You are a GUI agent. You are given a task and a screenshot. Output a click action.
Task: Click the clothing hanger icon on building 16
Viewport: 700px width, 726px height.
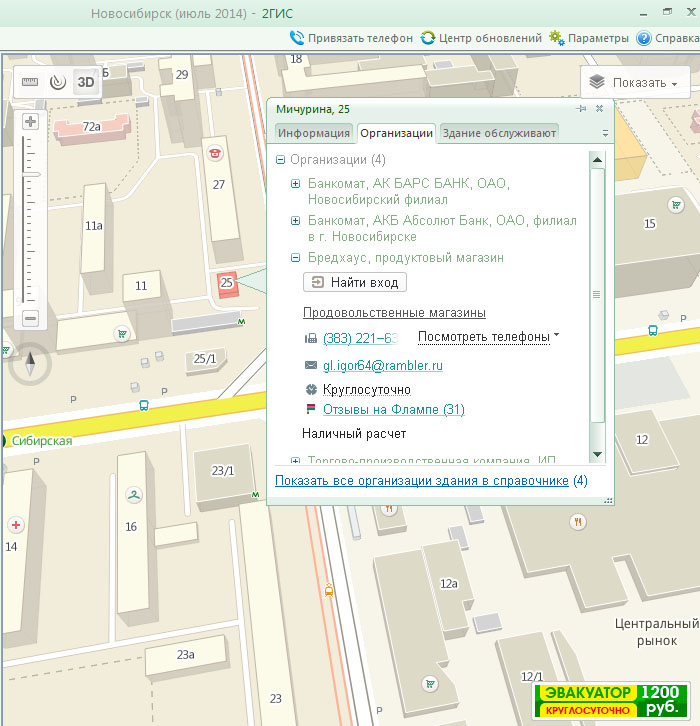(134, 495)
